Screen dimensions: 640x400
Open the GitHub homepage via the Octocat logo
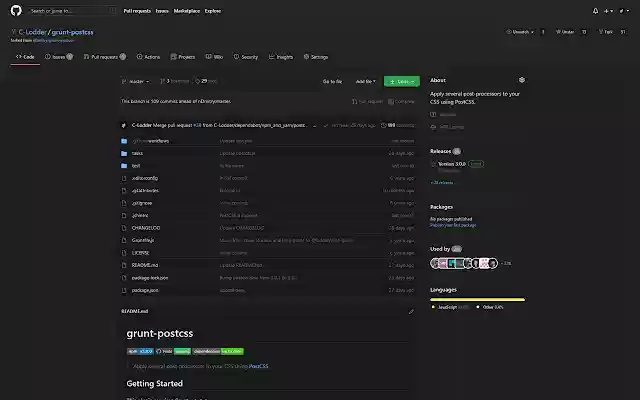coord(16,11)
